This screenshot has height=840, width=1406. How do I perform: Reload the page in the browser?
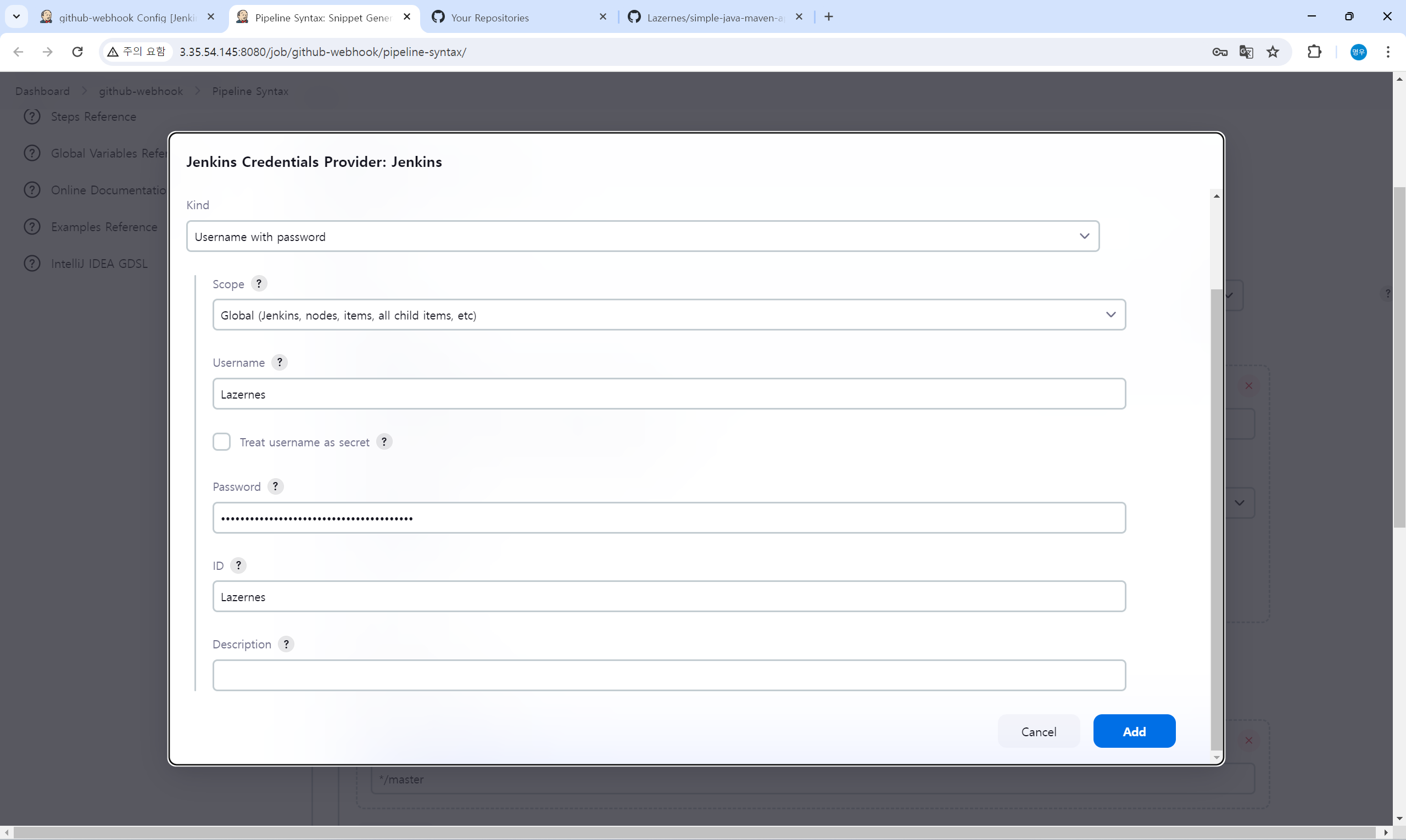point(77,52)
